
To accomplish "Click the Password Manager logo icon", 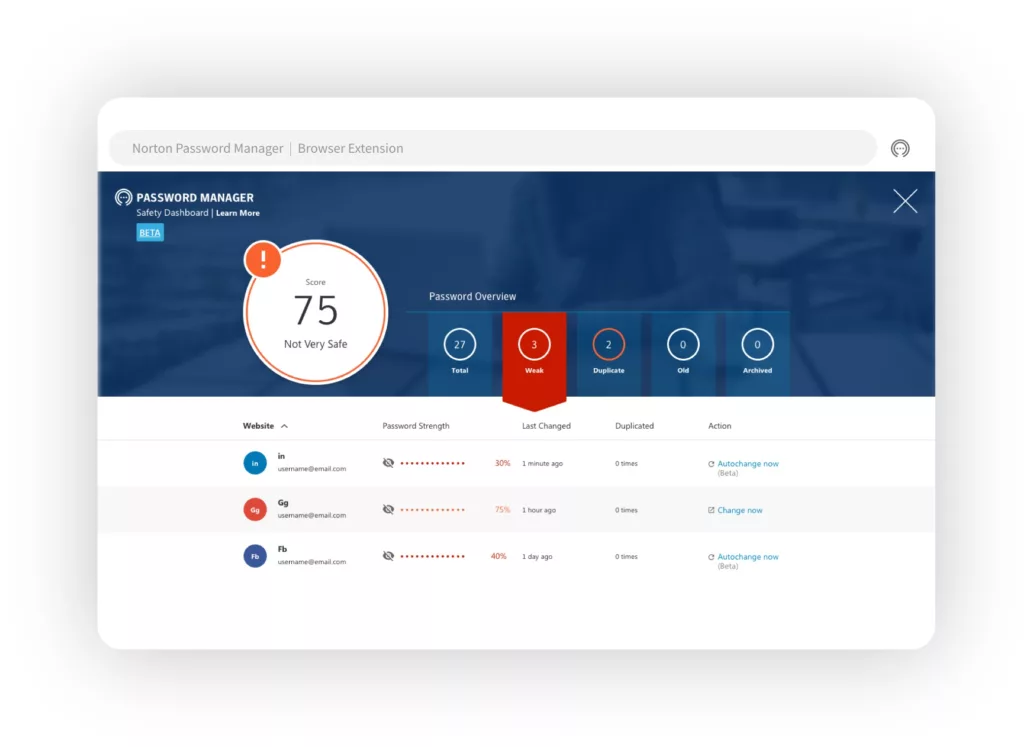I will click(123, 197).
